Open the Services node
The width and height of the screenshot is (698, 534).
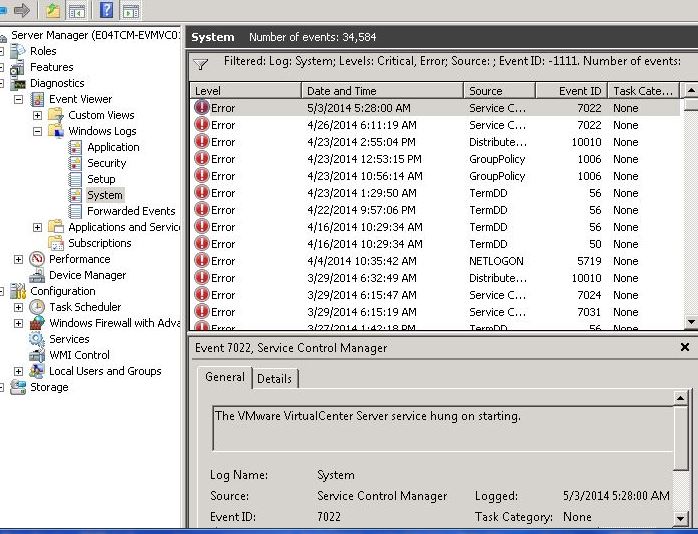click(x=69, y=339)
